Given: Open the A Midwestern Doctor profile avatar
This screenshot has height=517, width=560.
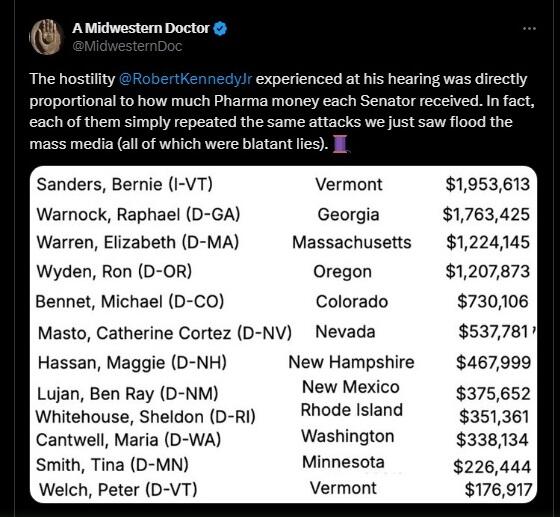Looking at the screenshot, I should (x=46, y=37).
